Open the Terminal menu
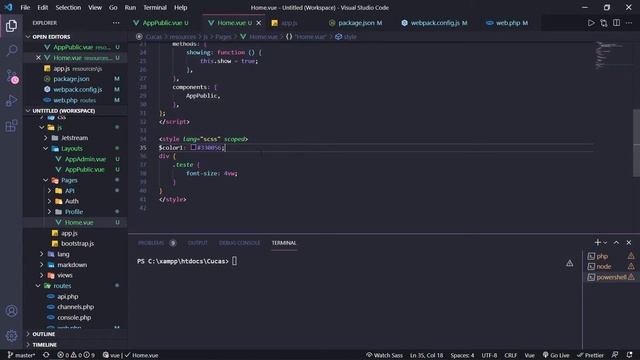This screenshot has width=640, height=360. point(155,7)
